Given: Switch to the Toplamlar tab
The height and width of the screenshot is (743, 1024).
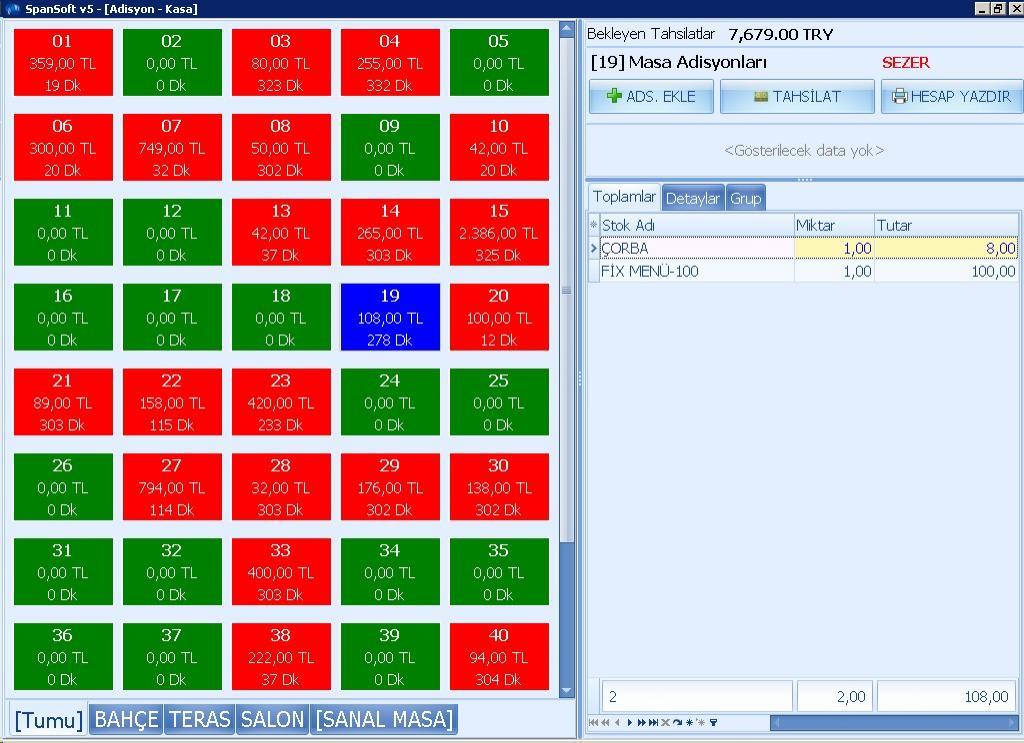Looking at the screenshot, I should pyautogui.click(x=624, y=197).
